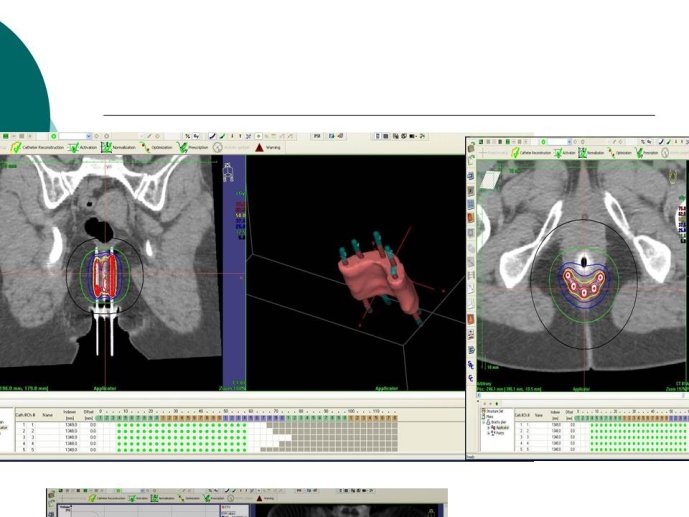
Task: Open Prescription step in right window
Action: pyautogui.click(x=647, y=153)
